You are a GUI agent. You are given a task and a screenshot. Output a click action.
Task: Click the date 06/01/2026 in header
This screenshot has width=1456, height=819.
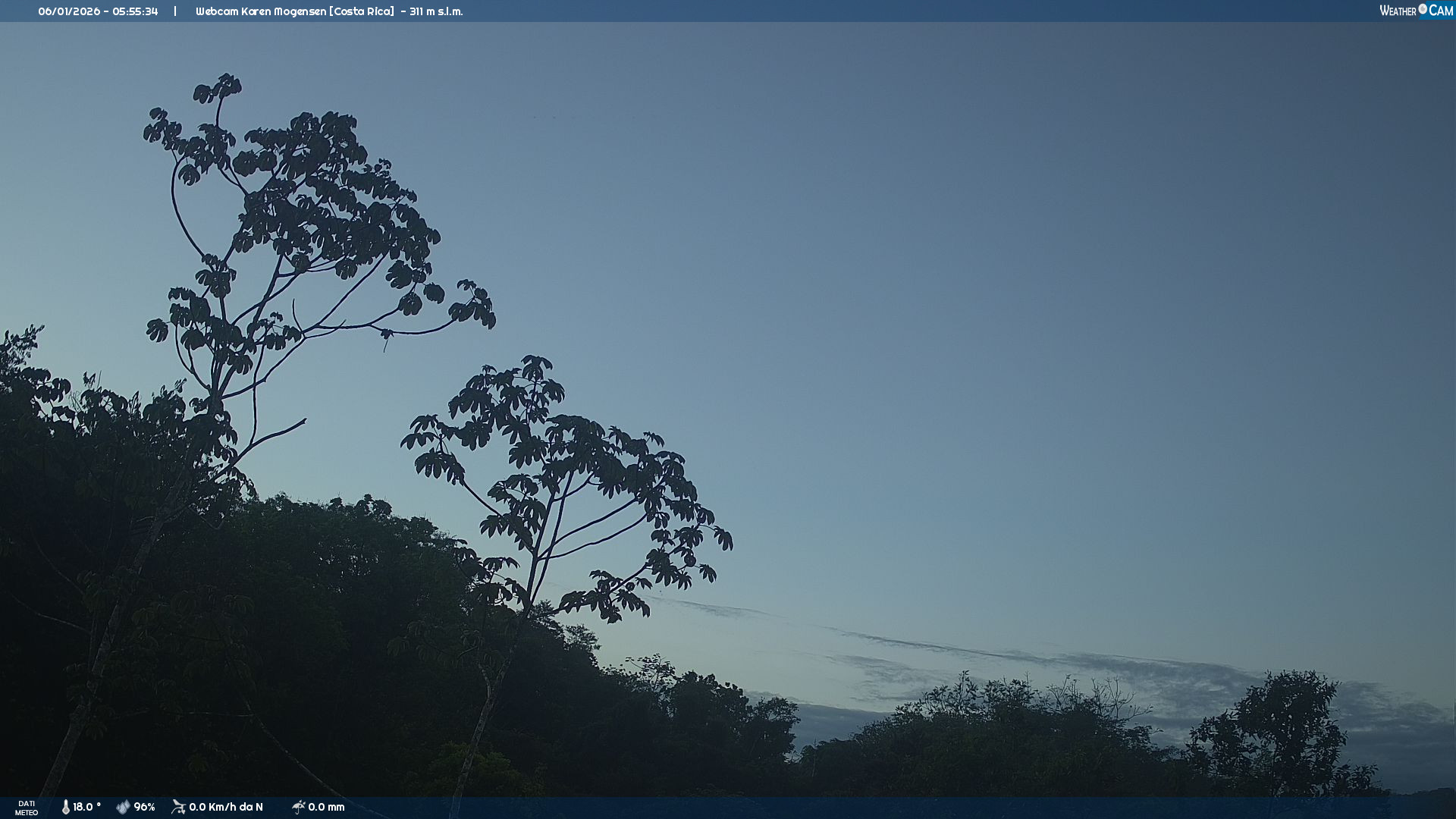click(x=69, y=11)
